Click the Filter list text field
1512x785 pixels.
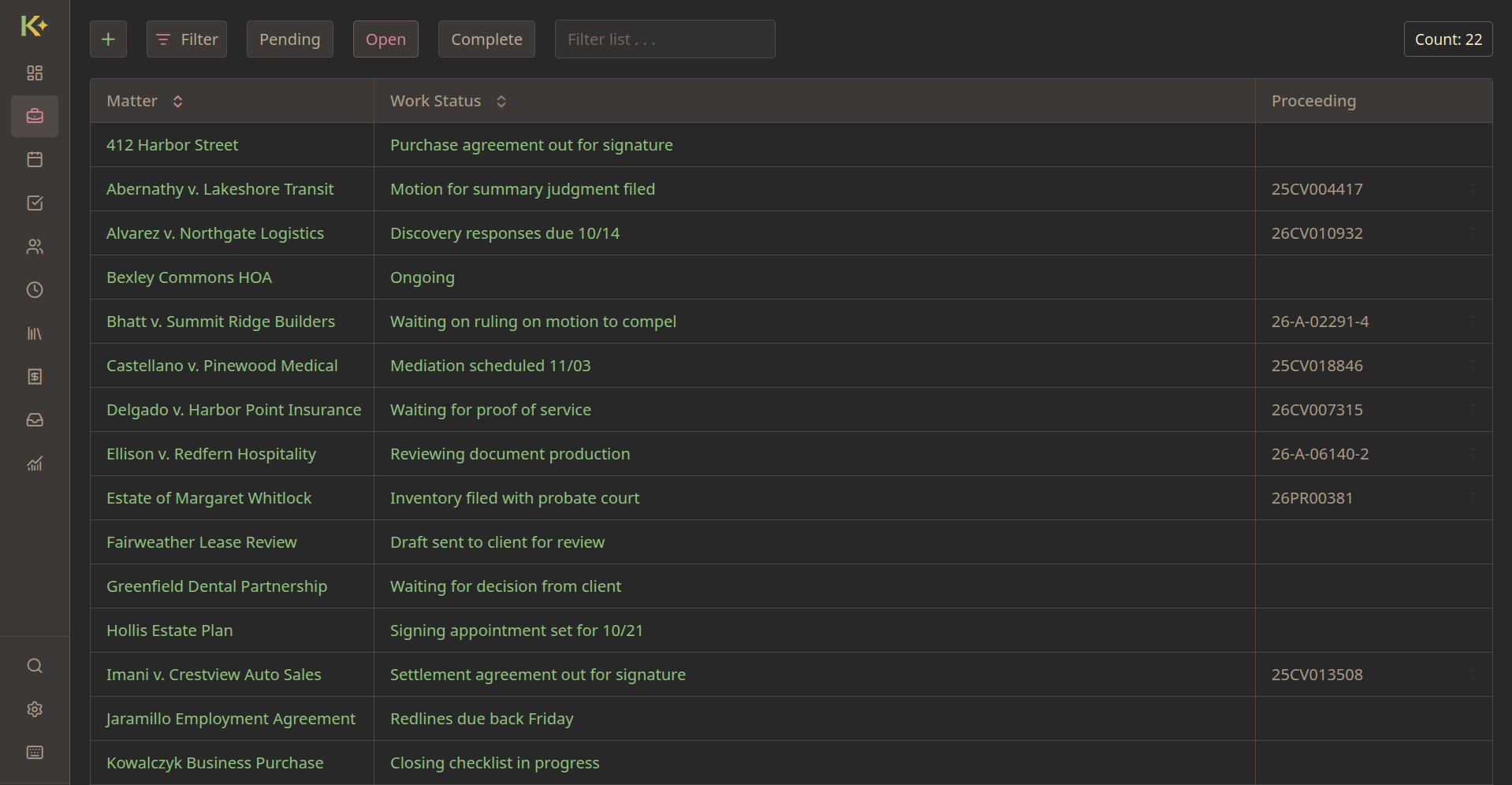665,39
